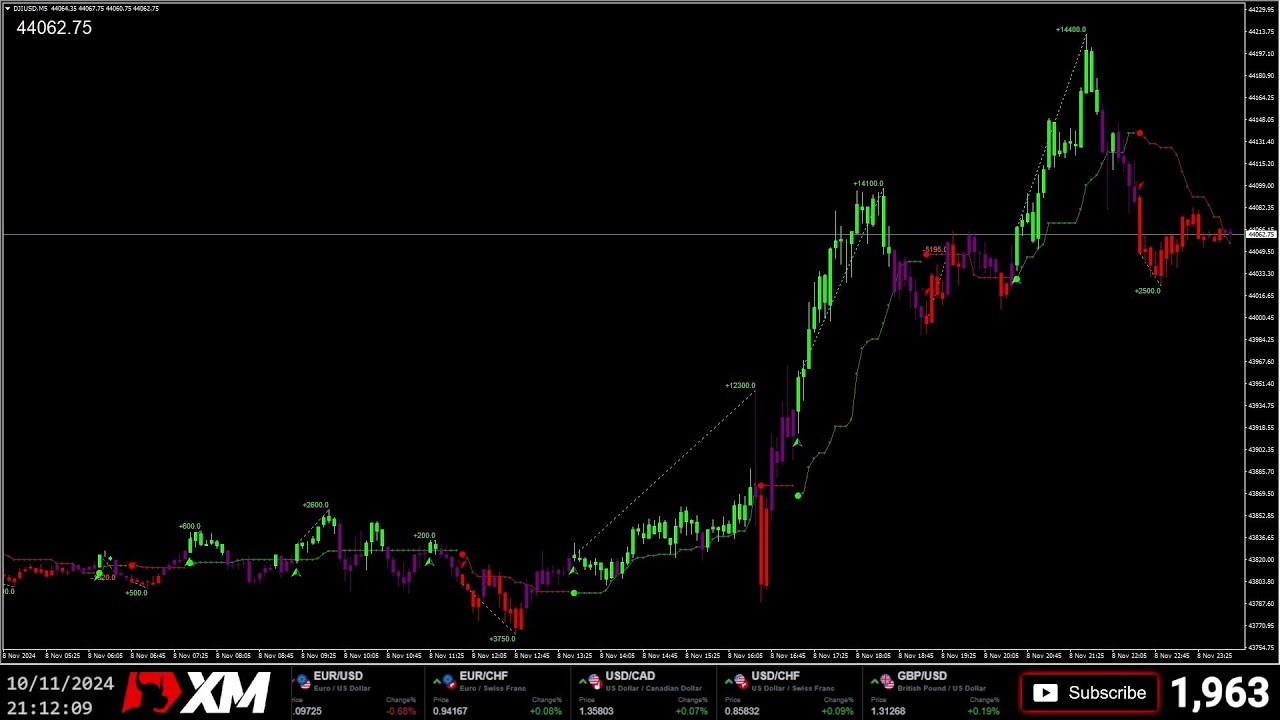Screen dimensions: 1280x720
Task: Click the large 44062.75 price readout
Action: (x=54, y=28)
